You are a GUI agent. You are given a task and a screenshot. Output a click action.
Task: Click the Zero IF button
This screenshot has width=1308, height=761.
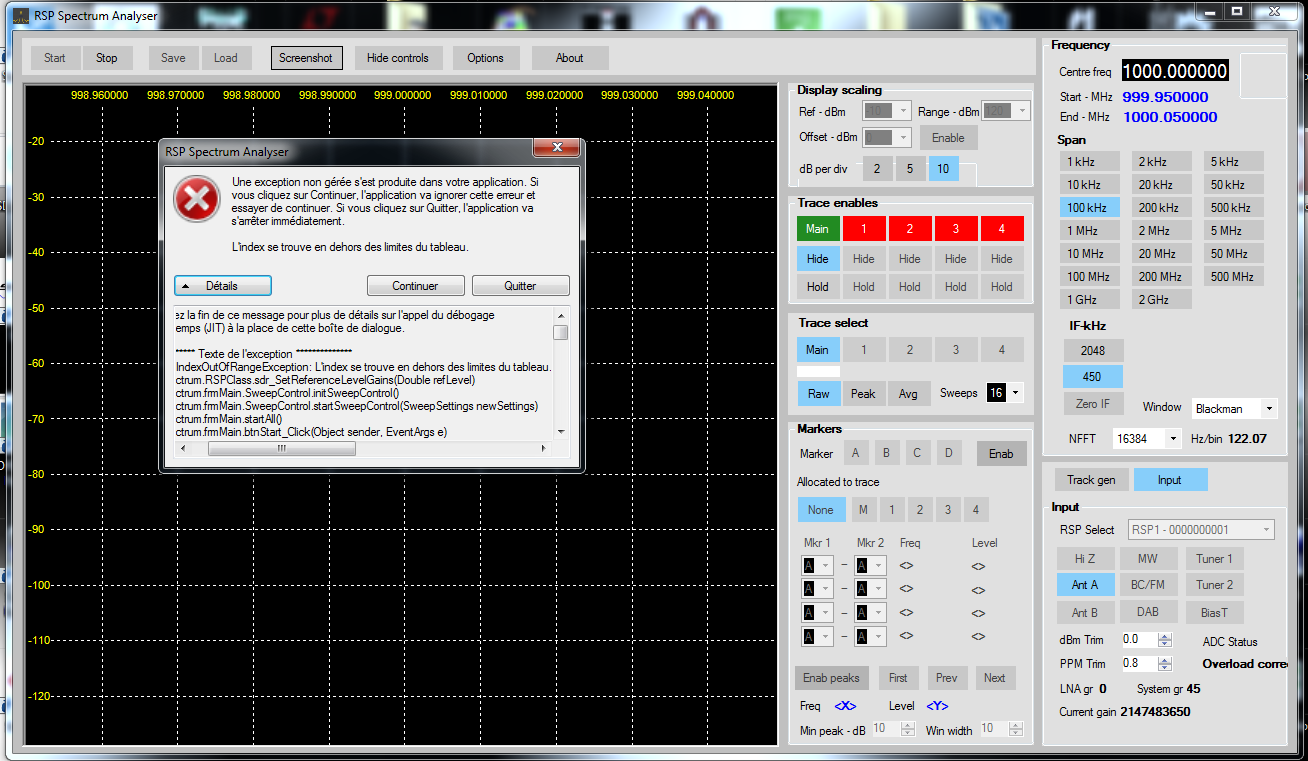[x=1093, y=404]
